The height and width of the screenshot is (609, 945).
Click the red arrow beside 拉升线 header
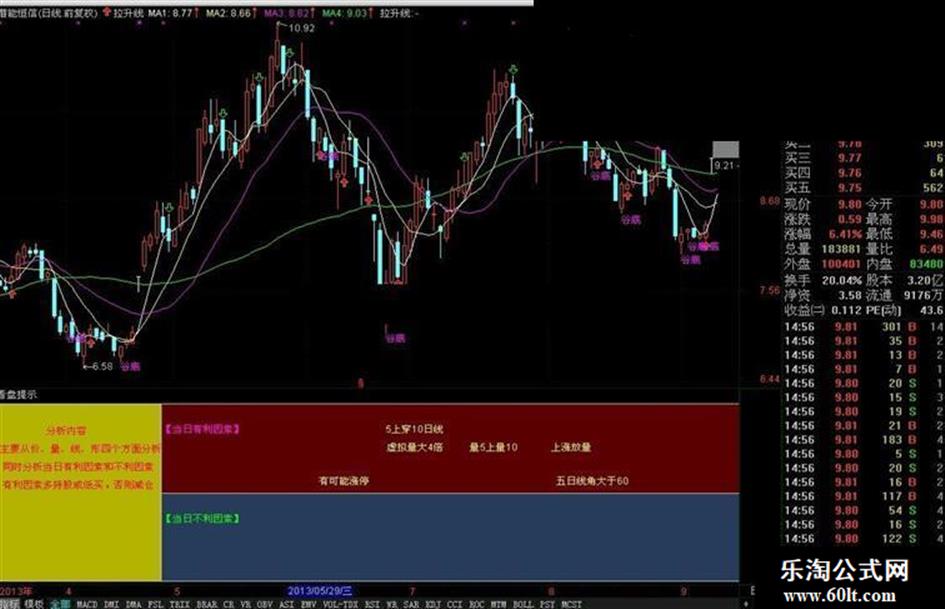[x=107, y=12]
